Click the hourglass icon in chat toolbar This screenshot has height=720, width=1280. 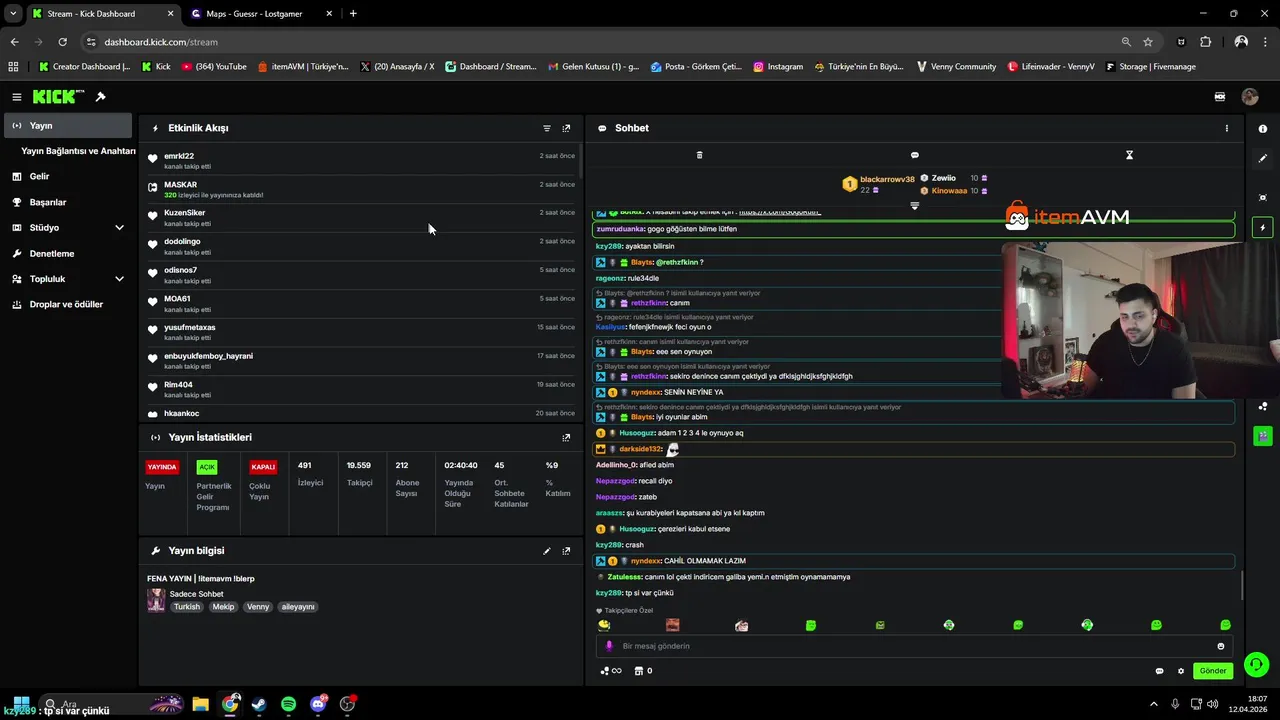pyautogui.click(x=1129, y=155)
